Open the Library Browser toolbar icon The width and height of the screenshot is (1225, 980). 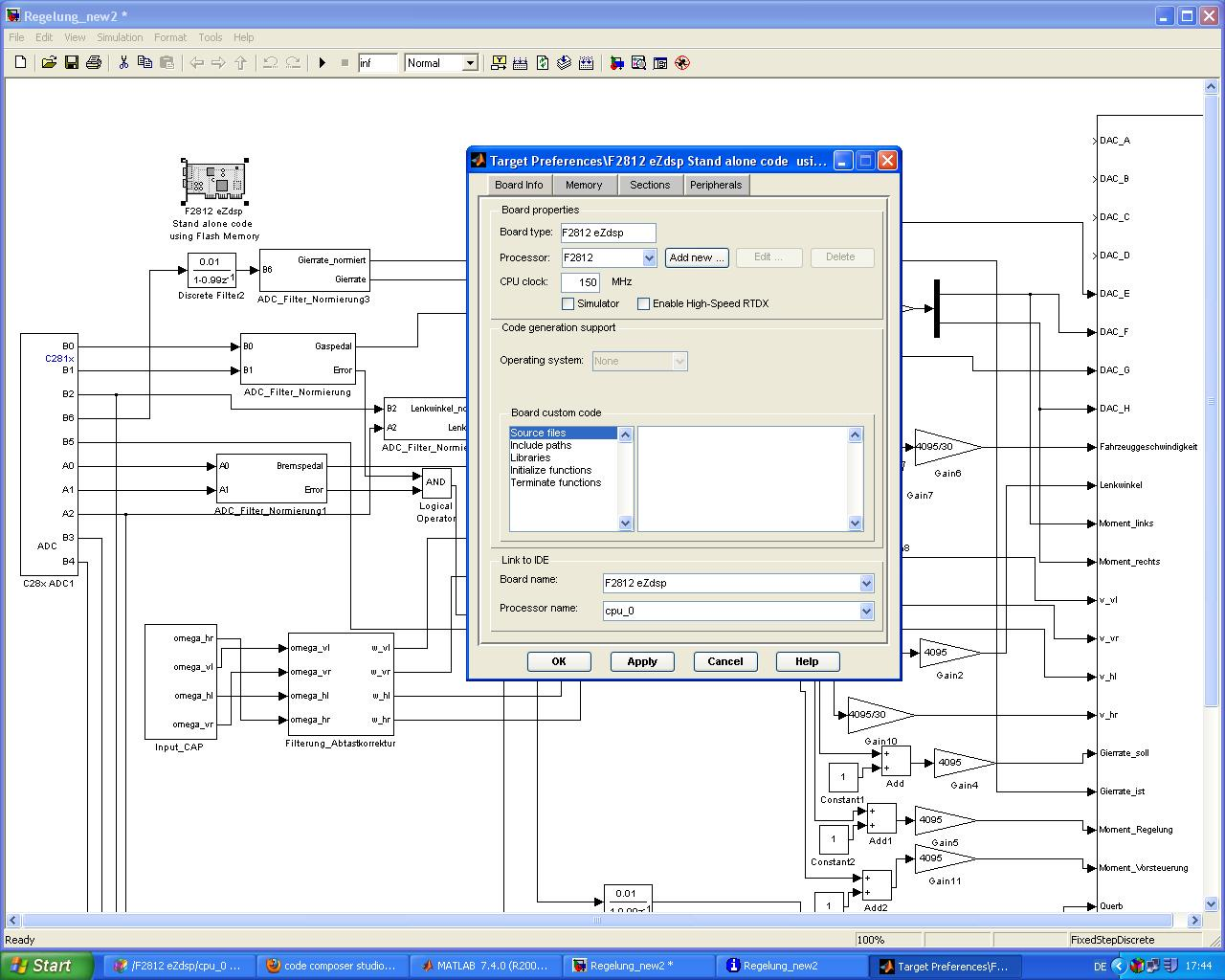(x=616, y=63)
